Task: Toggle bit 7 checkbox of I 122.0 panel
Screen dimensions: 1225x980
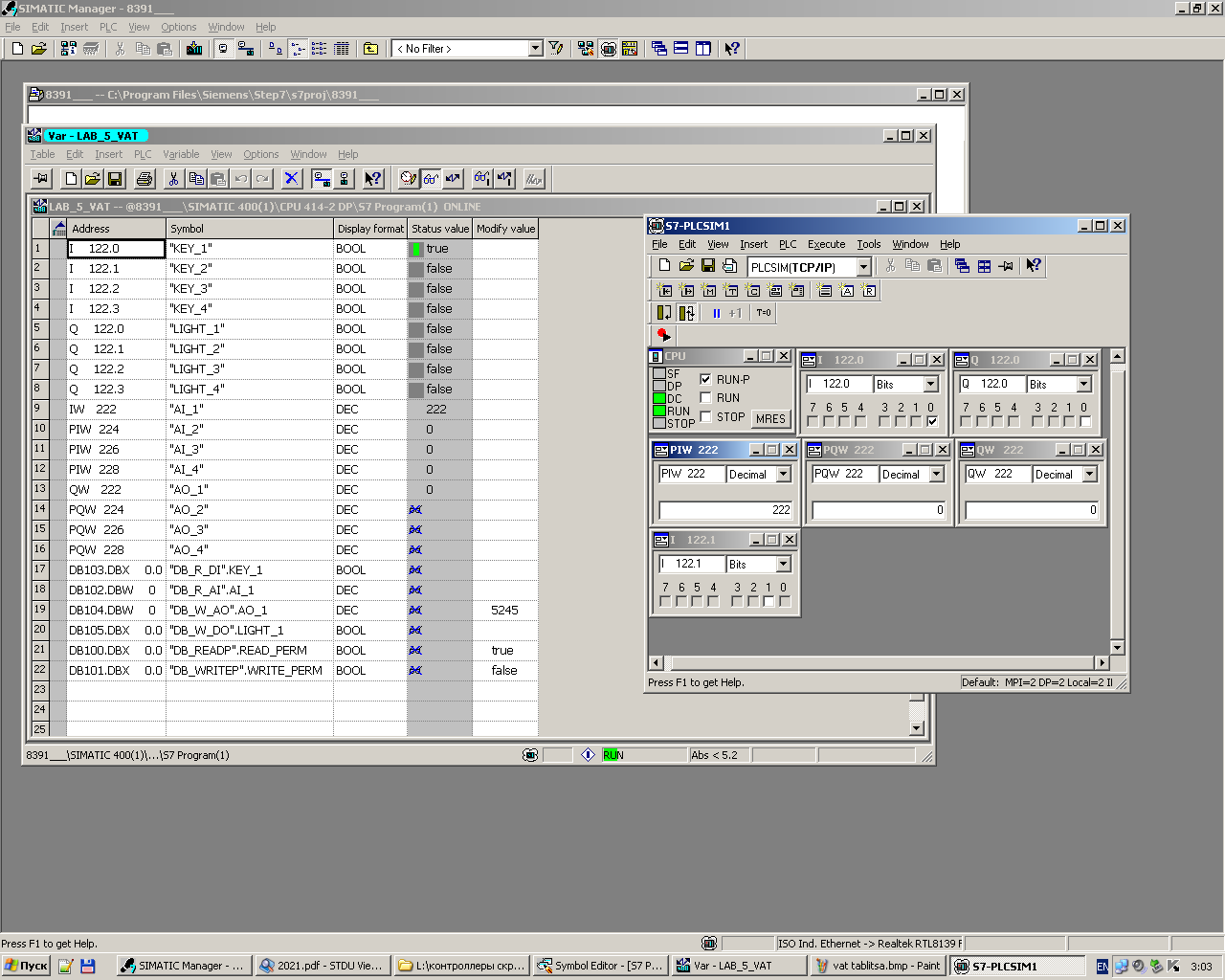Action: pos(813,421)
